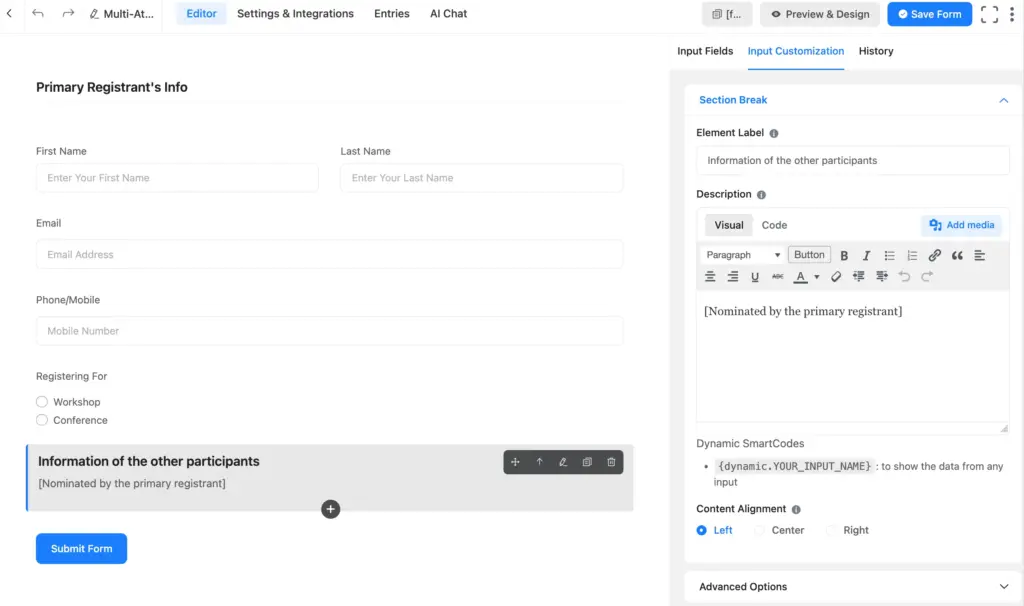Select the Input Customization tab
Screen dimensions: 1024x606
795,51
